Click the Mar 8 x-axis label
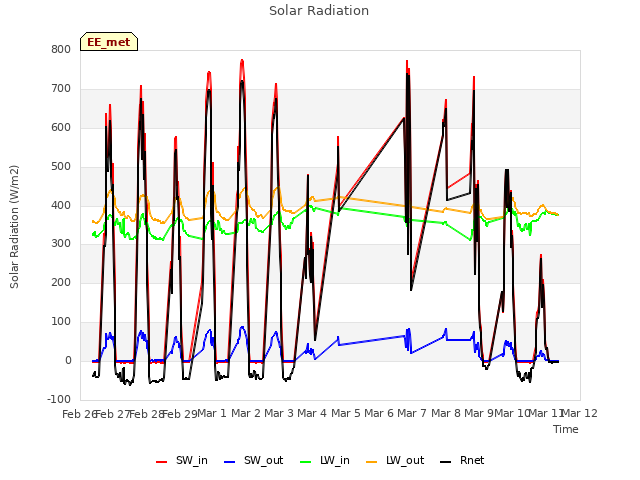This screenshot has height=480, width=640. click(446, 413)
